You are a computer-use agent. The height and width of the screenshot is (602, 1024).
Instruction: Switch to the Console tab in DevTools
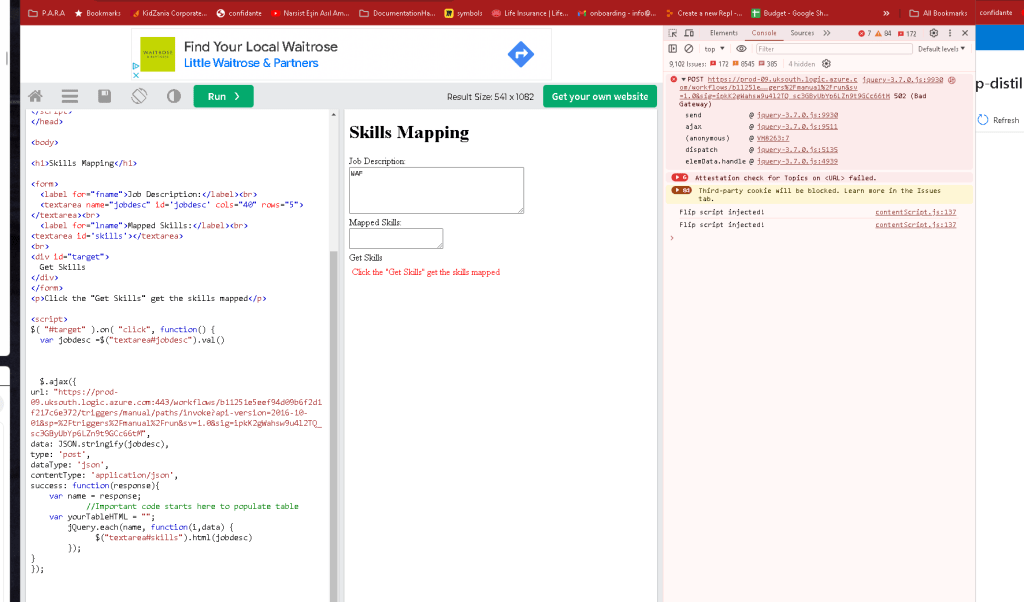coord(763,33)
